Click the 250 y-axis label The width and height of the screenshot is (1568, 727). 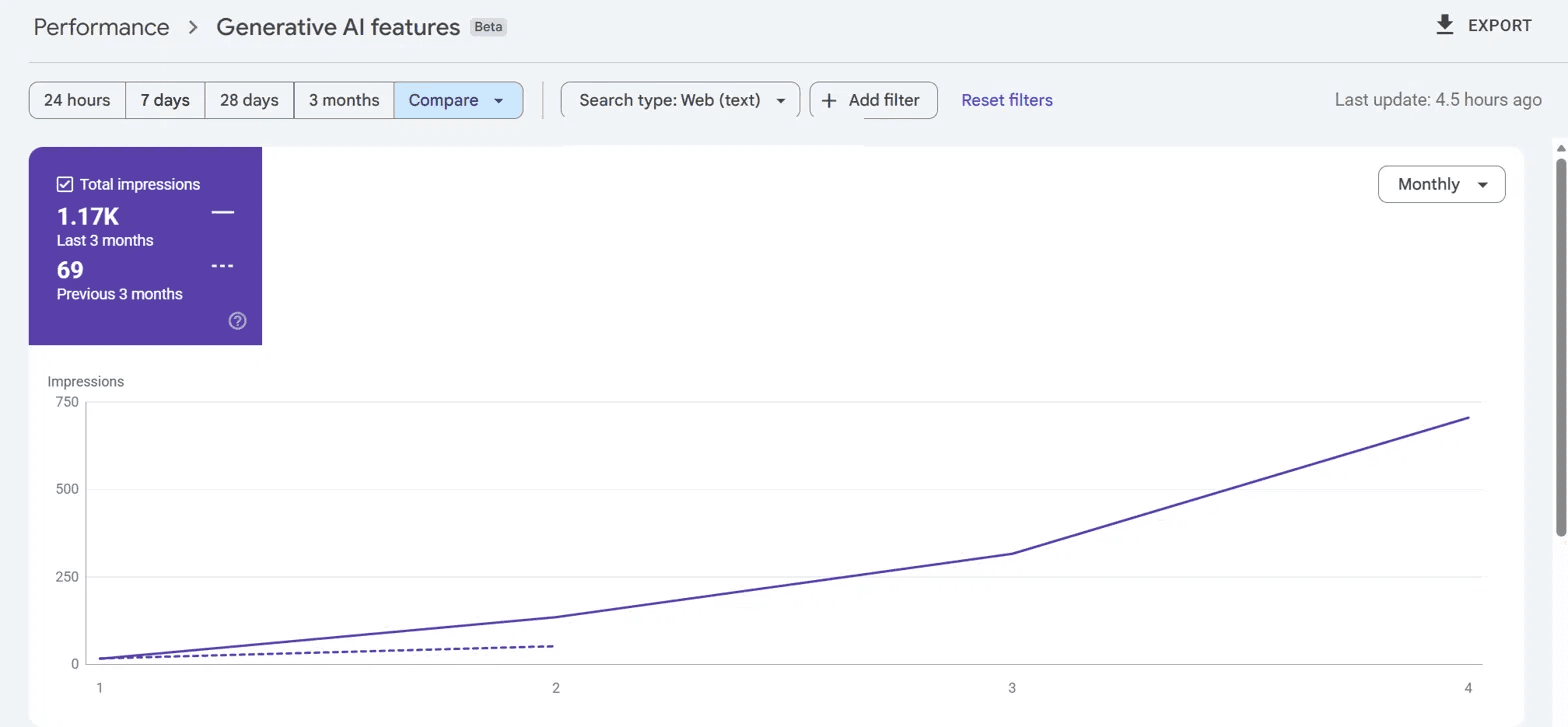pos(66,577)
